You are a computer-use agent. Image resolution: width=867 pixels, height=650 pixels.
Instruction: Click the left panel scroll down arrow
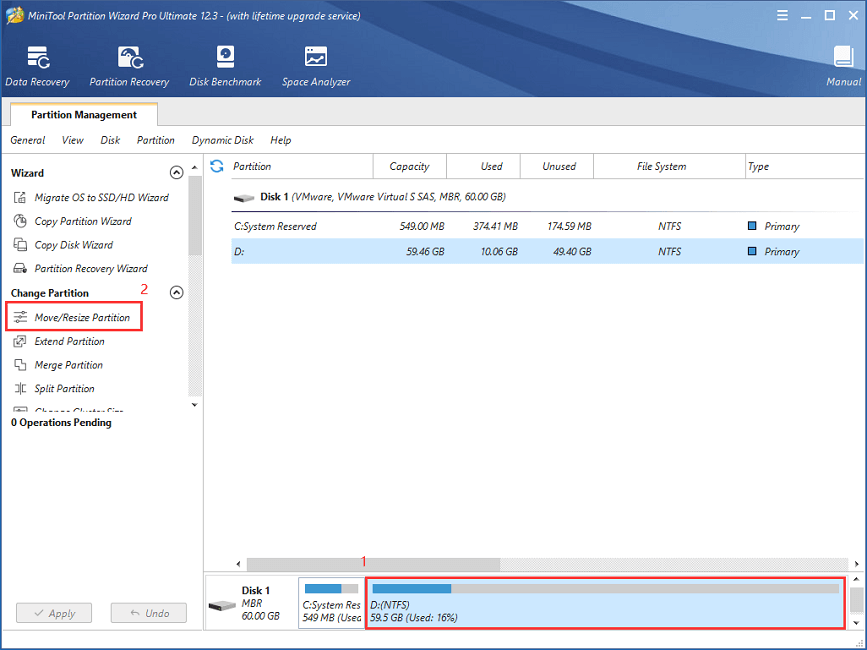195,405
